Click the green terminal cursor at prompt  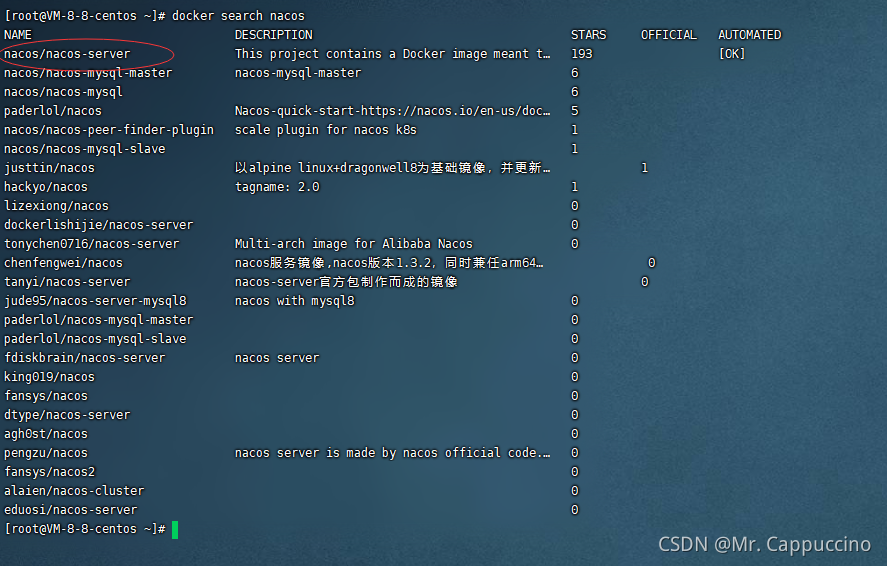point(175,530)
